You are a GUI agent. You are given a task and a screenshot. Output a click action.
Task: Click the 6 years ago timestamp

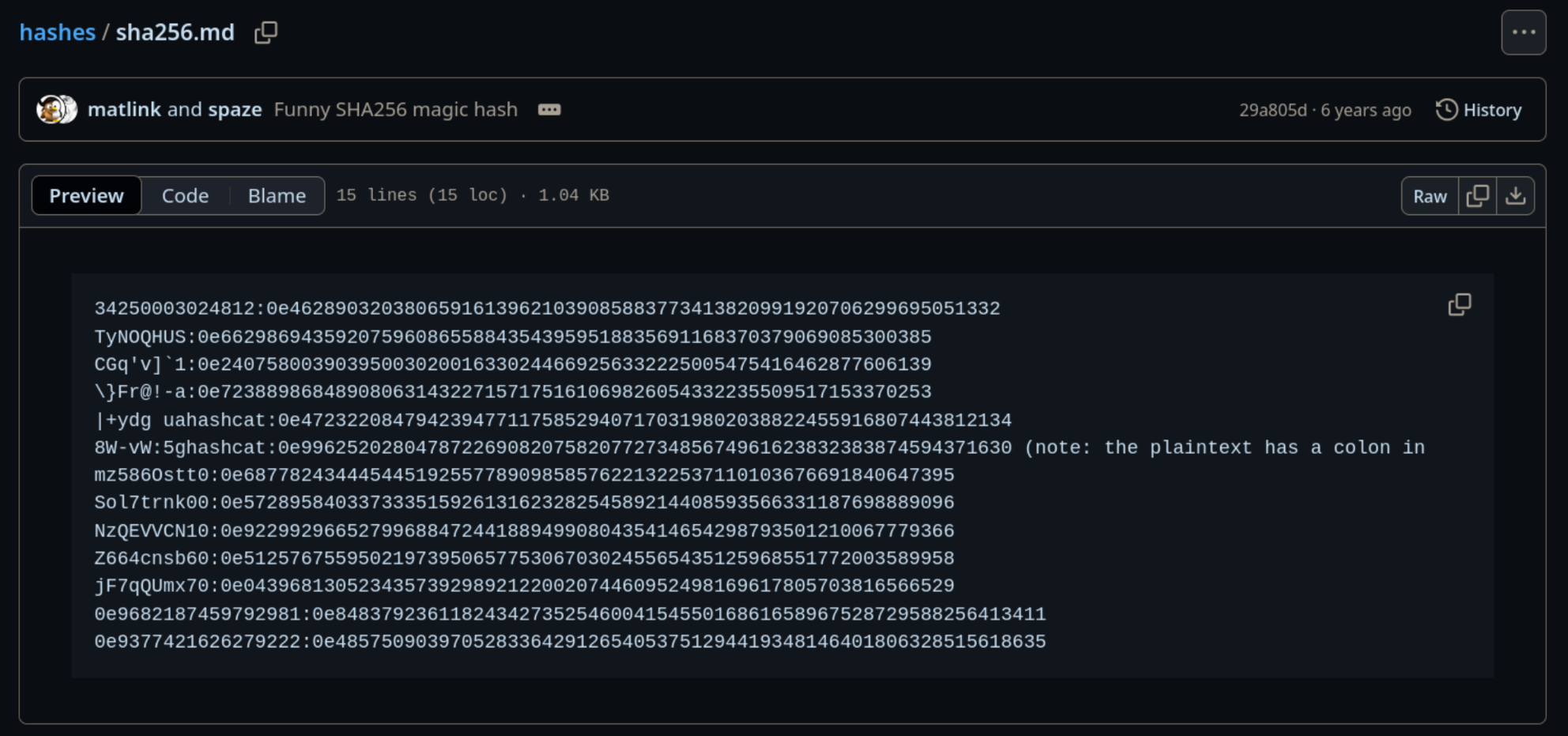click(x=1366, y=110)
